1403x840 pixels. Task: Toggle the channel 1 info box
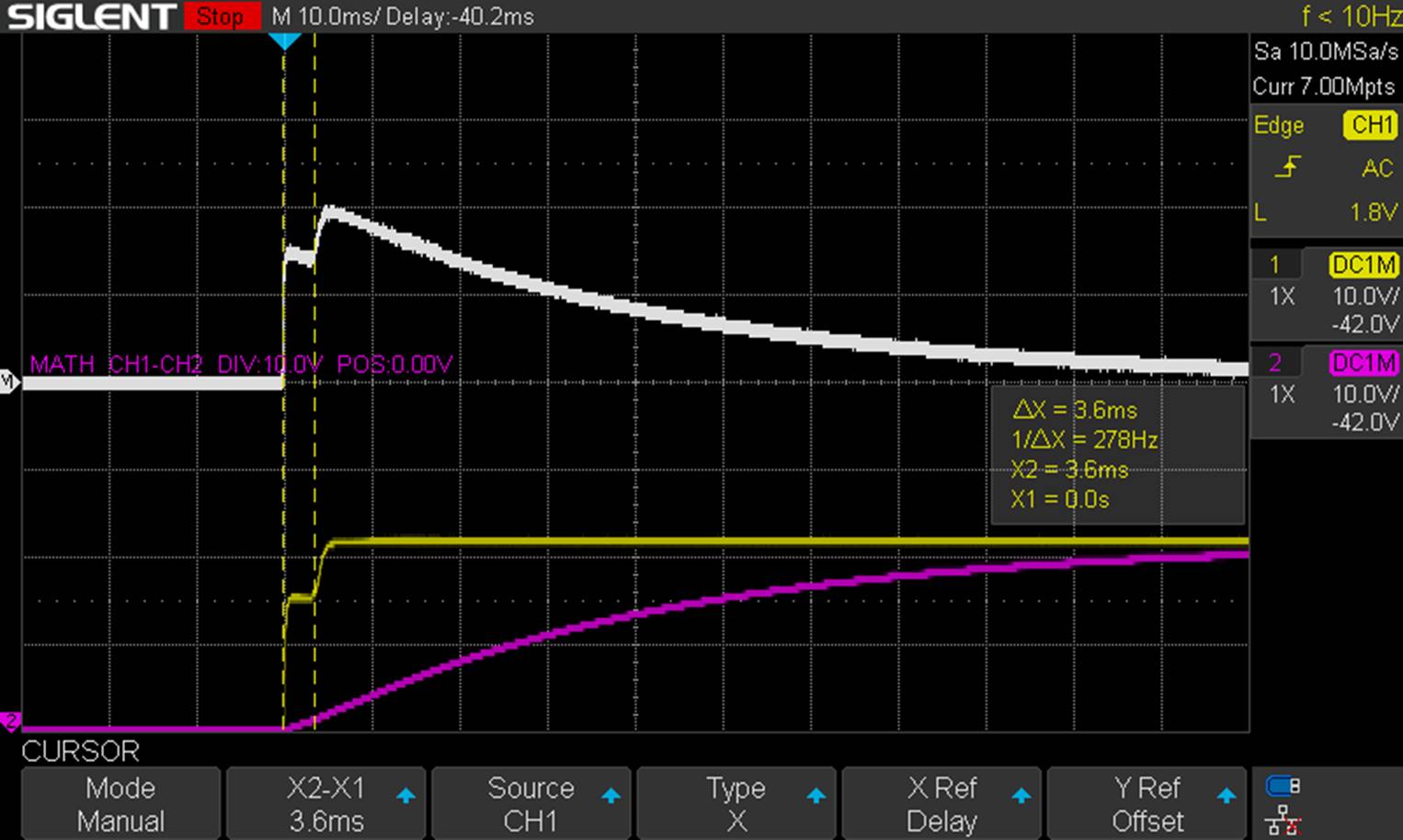1326,294
